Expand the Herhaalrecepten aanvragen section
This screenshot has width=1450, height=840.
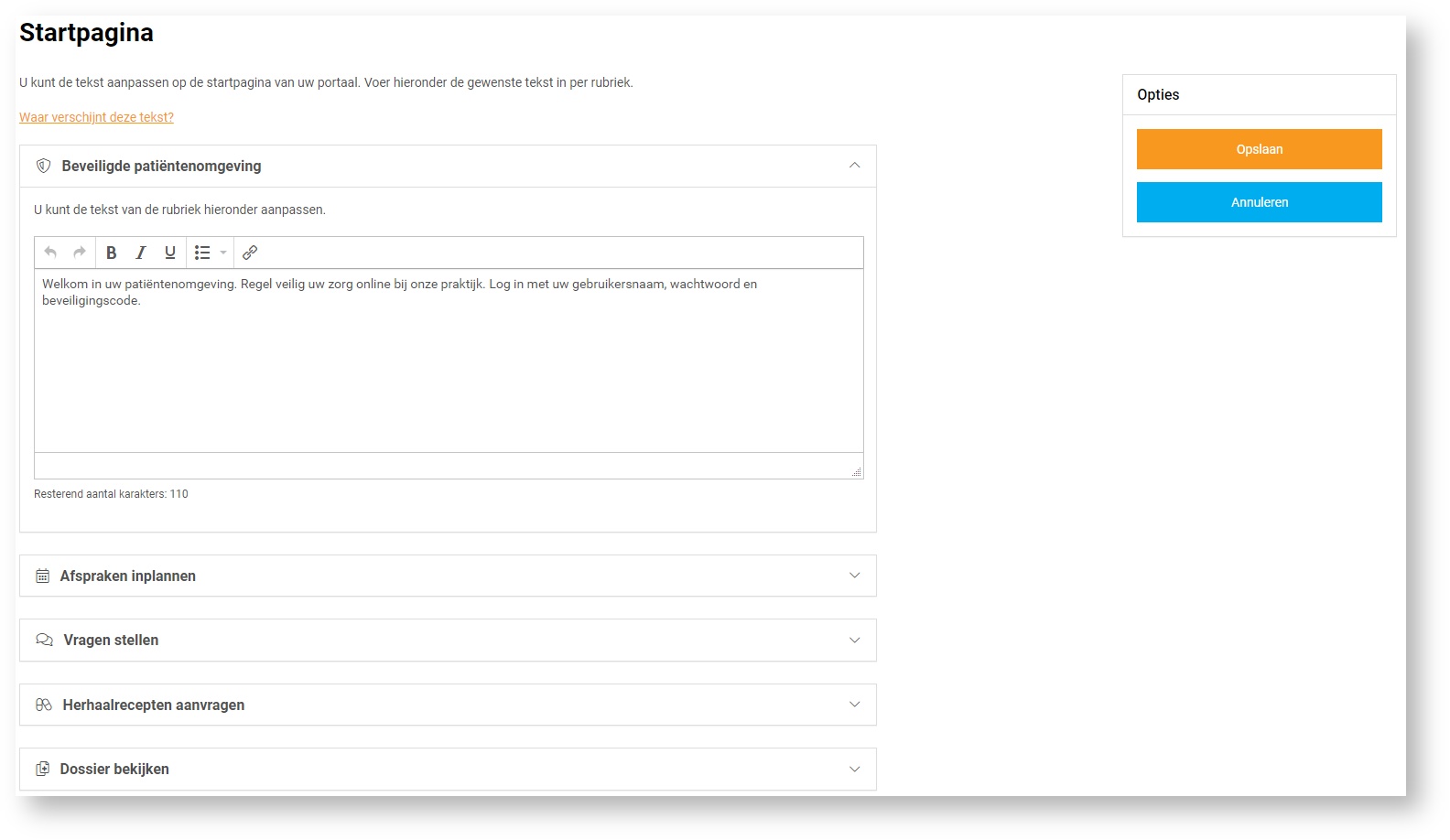(x=854, y=705)
